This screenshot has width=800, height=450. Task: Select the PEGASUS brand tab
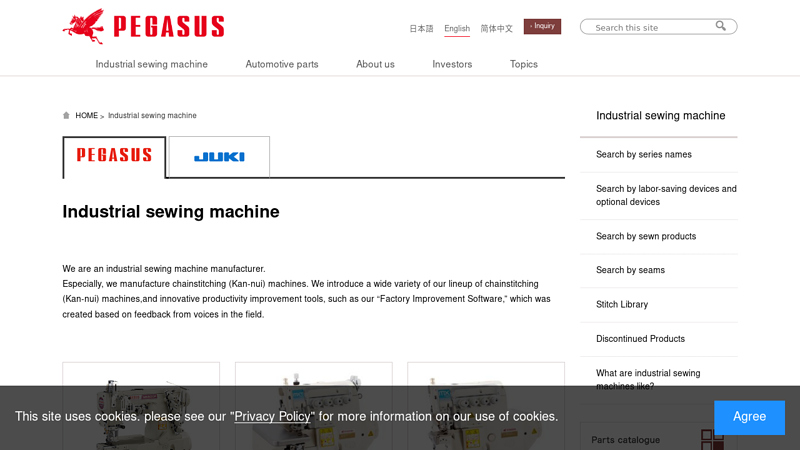pos(114,157)
